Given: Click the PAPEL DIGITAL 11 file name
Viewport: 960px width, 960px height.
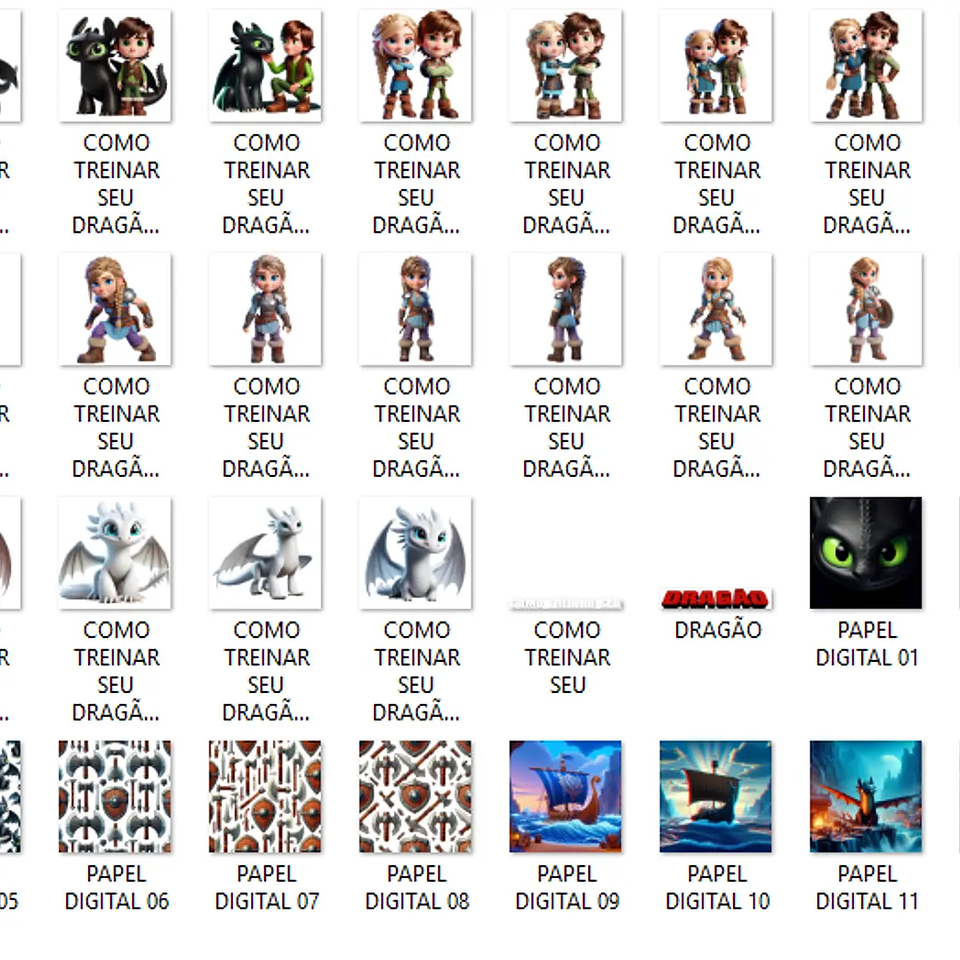Looking at the screenshot, I should coord(867,887).
